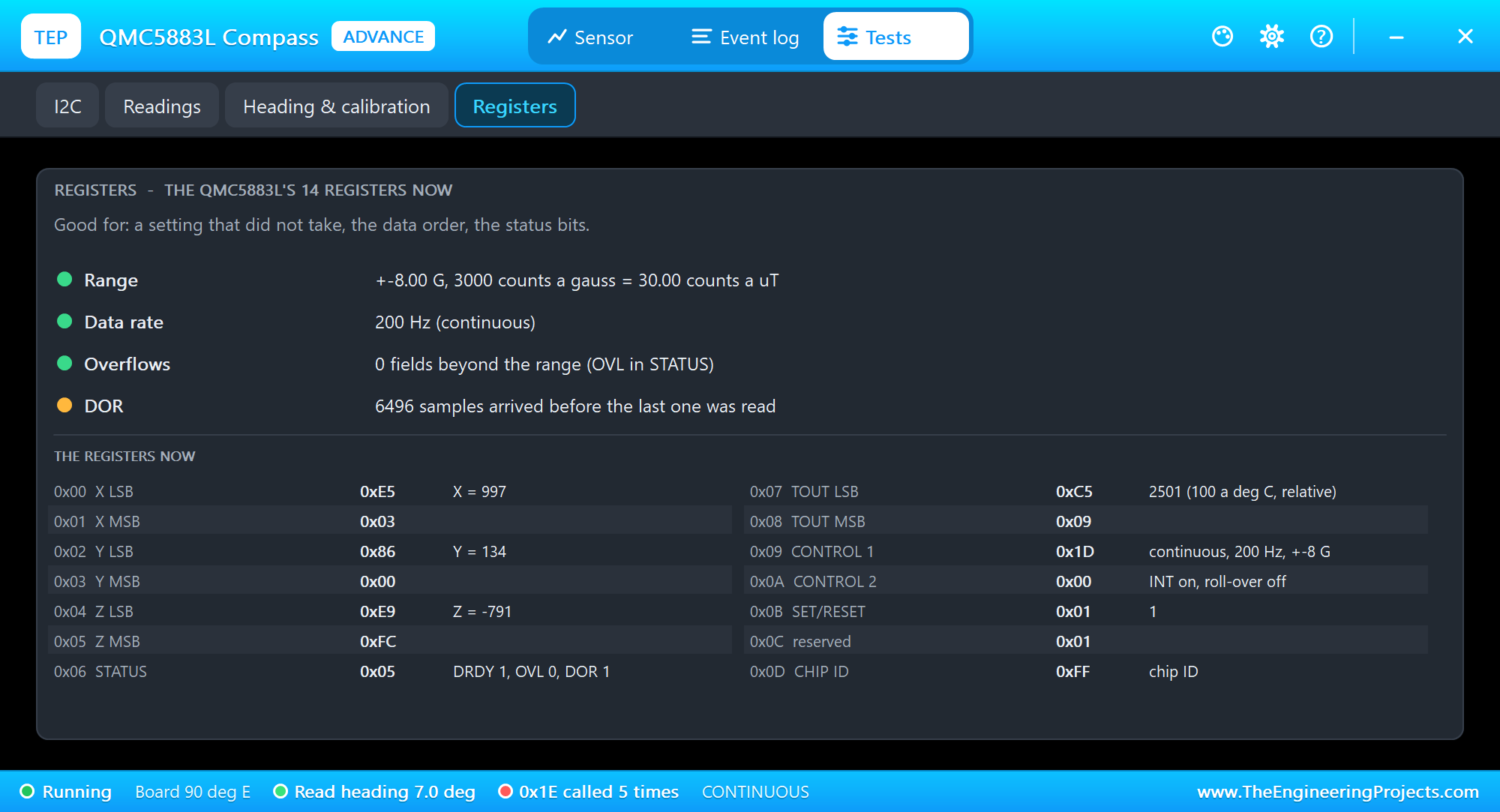Click the 0x00 X LSB register row

[x=390, y=491]
